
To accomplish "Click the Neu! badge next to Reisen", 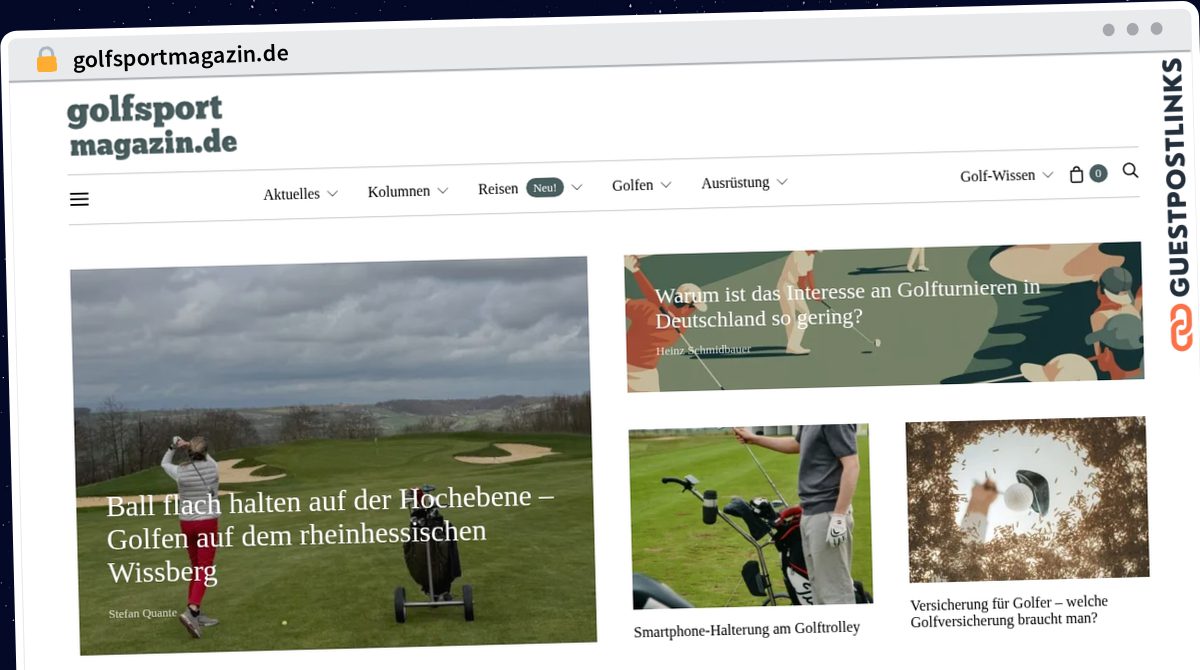I will 545,188.
